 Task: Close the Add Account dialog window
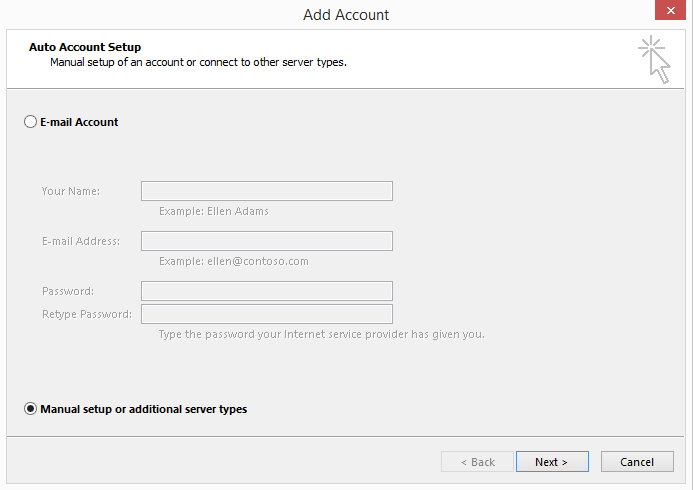[670, 10]
